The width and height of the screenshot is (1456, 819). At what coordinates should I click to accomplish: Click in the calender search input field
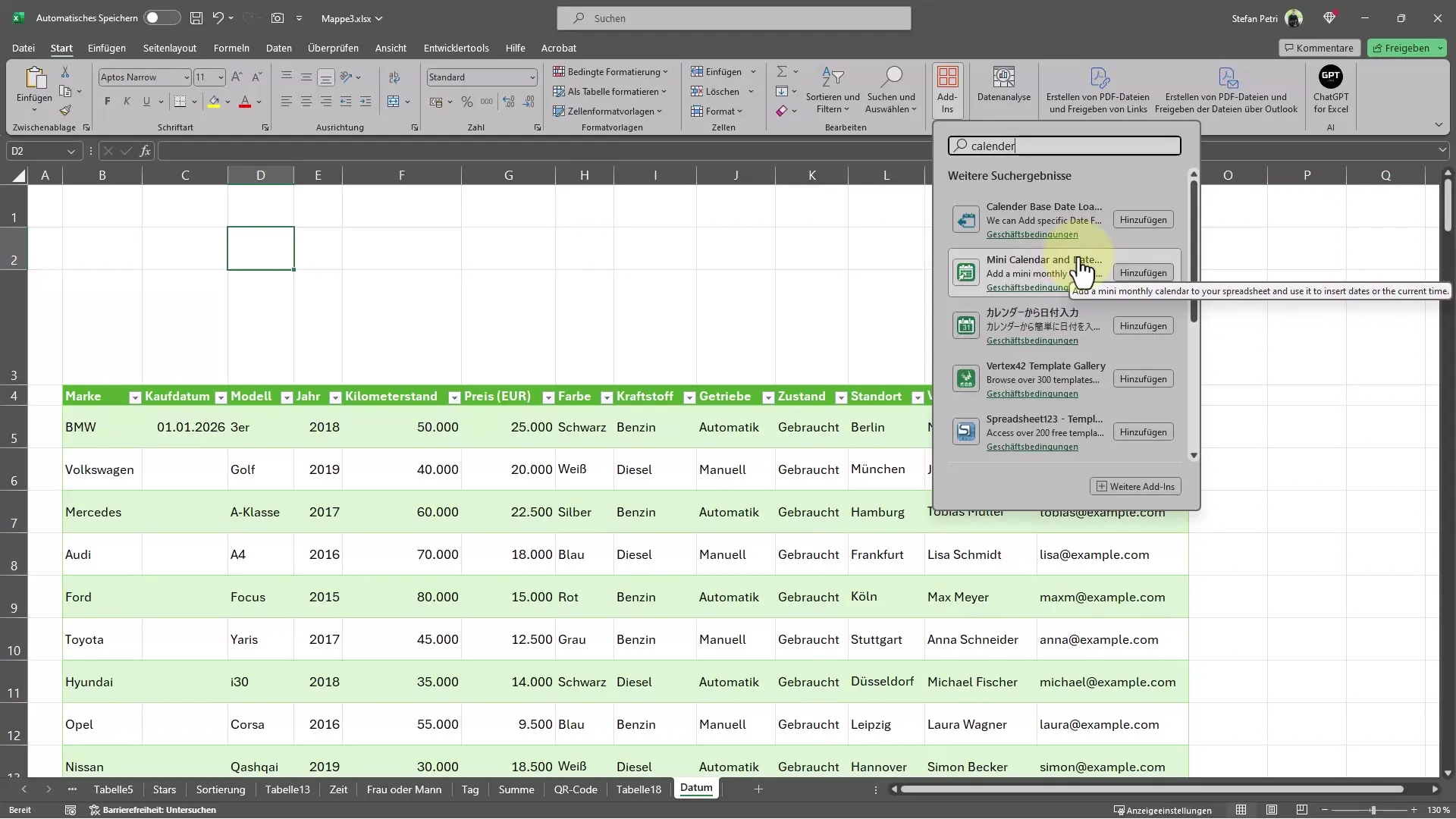click(1064, 145)
